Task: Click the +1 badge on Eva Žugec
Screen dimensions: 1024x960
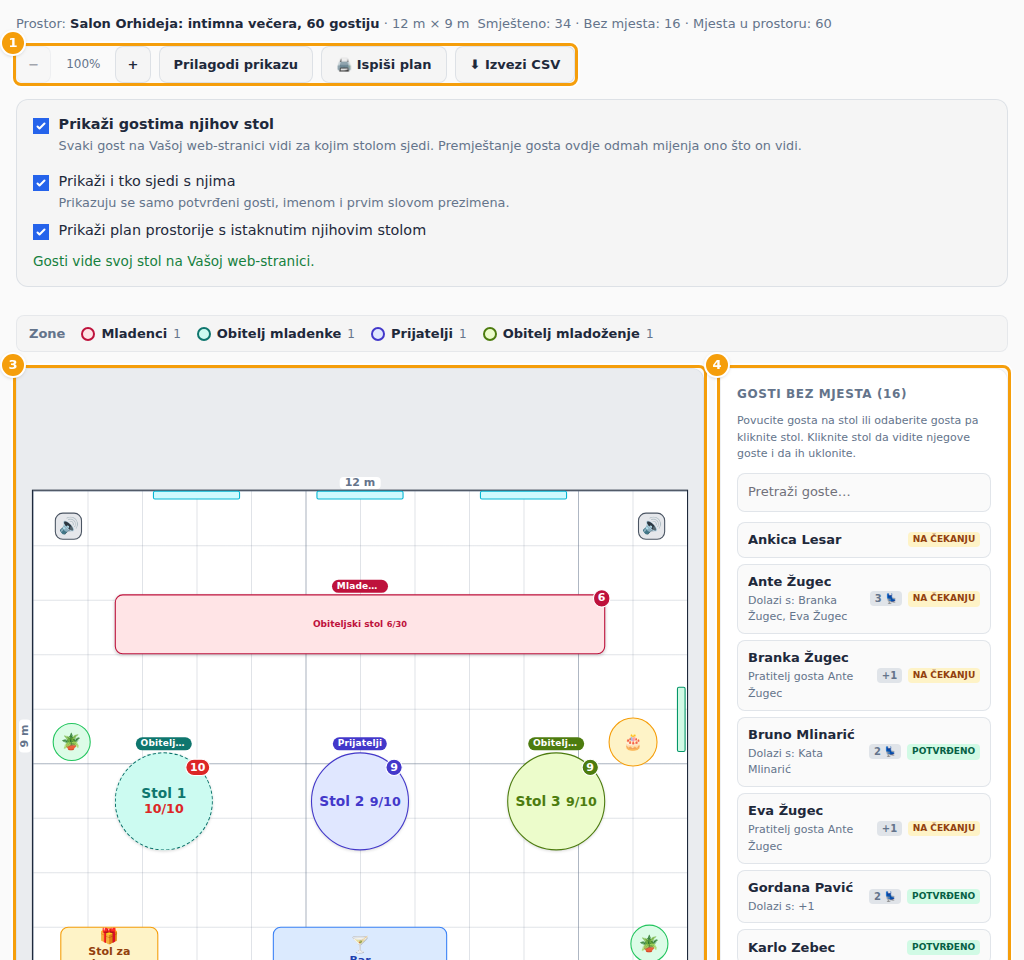Action: [x=889, y=828]
